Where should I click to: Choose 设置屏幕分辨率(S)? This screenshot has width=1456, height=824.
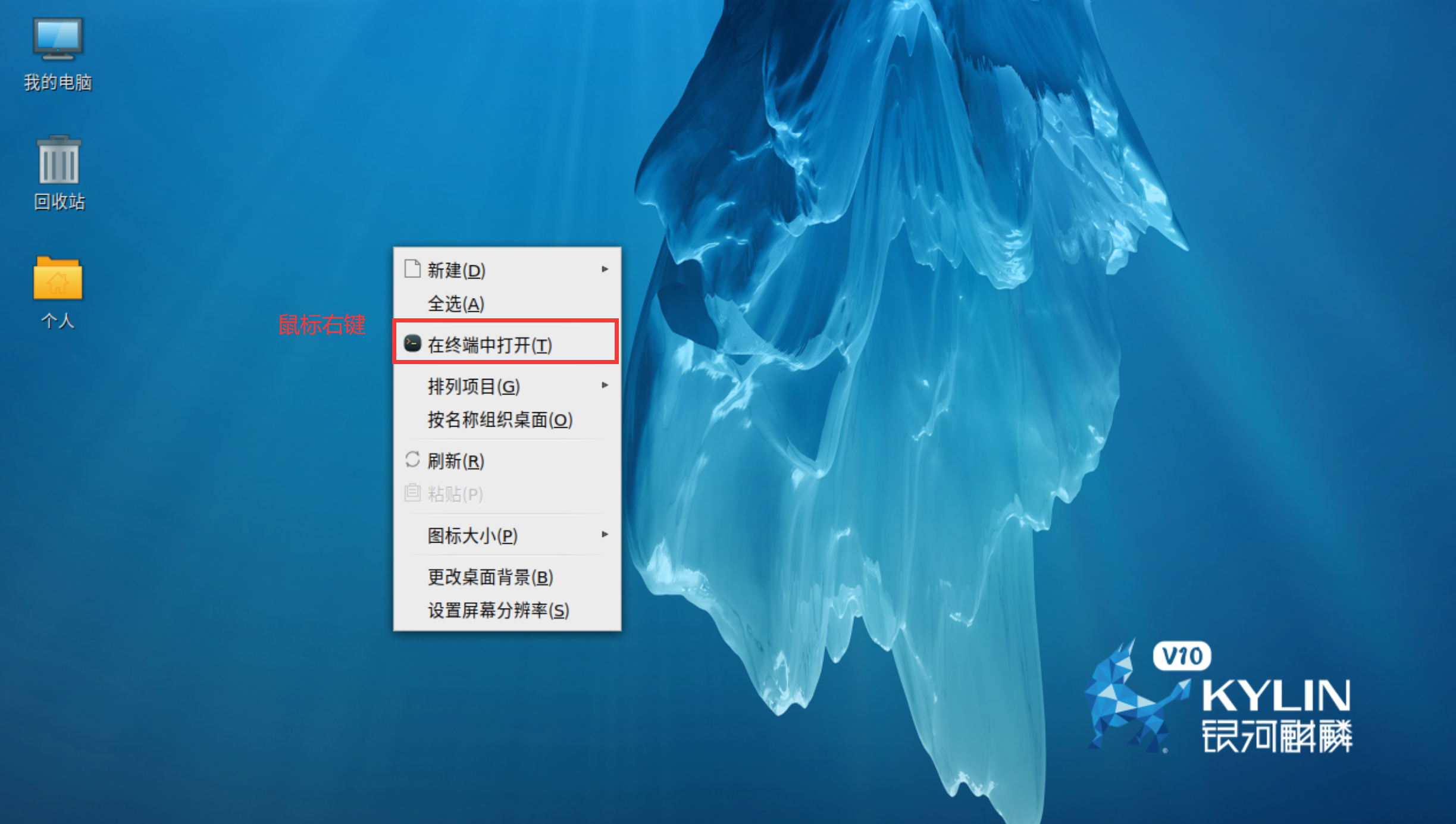pos(507,610)
